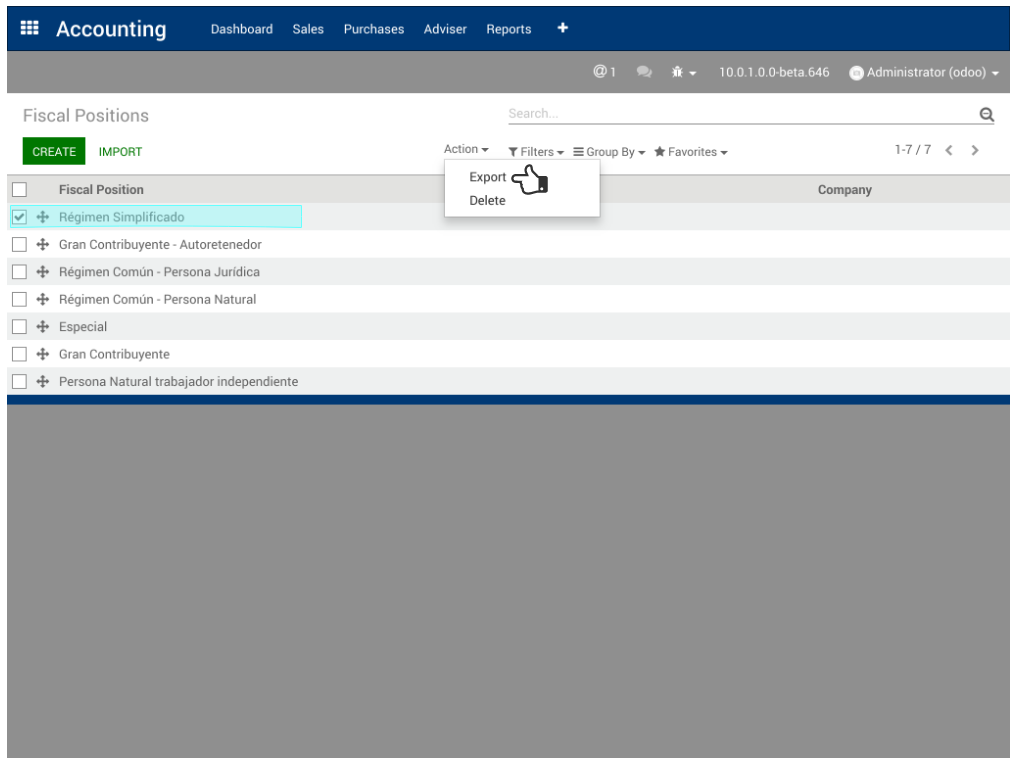
Task: Click drag handle for Especial row
Action: pos(43,327)
